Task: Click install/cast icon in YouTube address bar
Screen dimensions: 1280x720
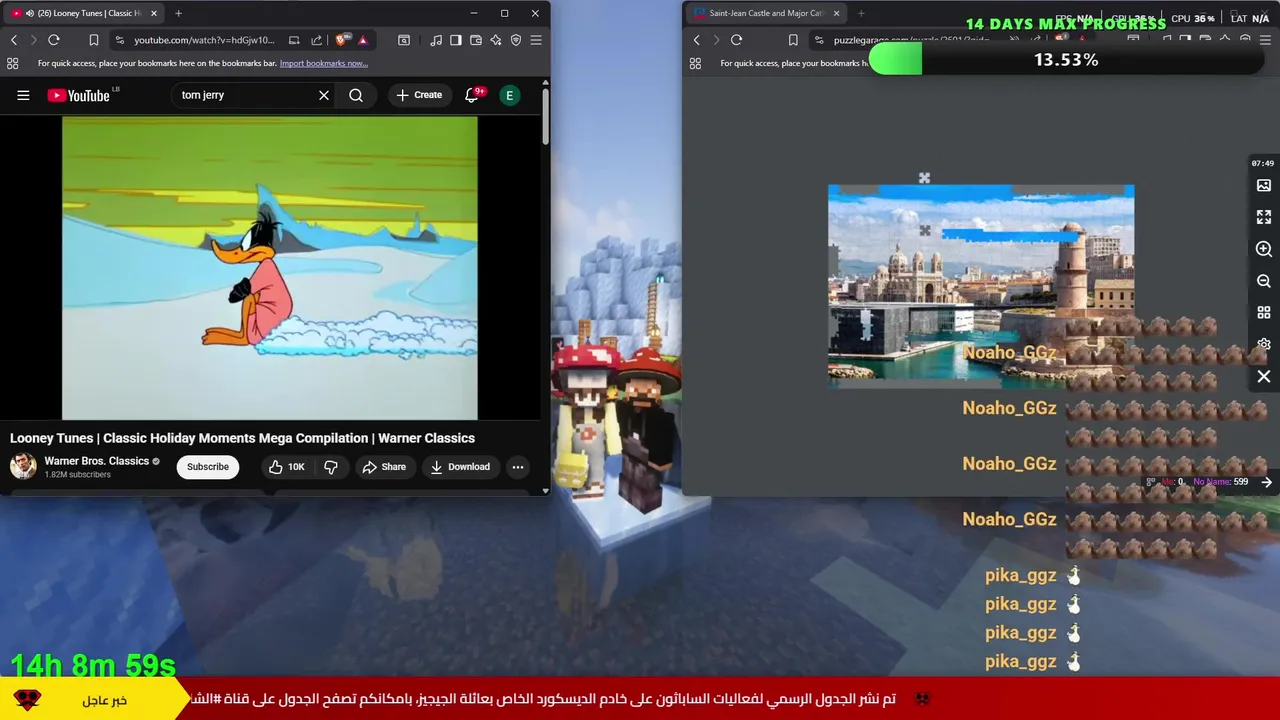Action: point(294,40)
